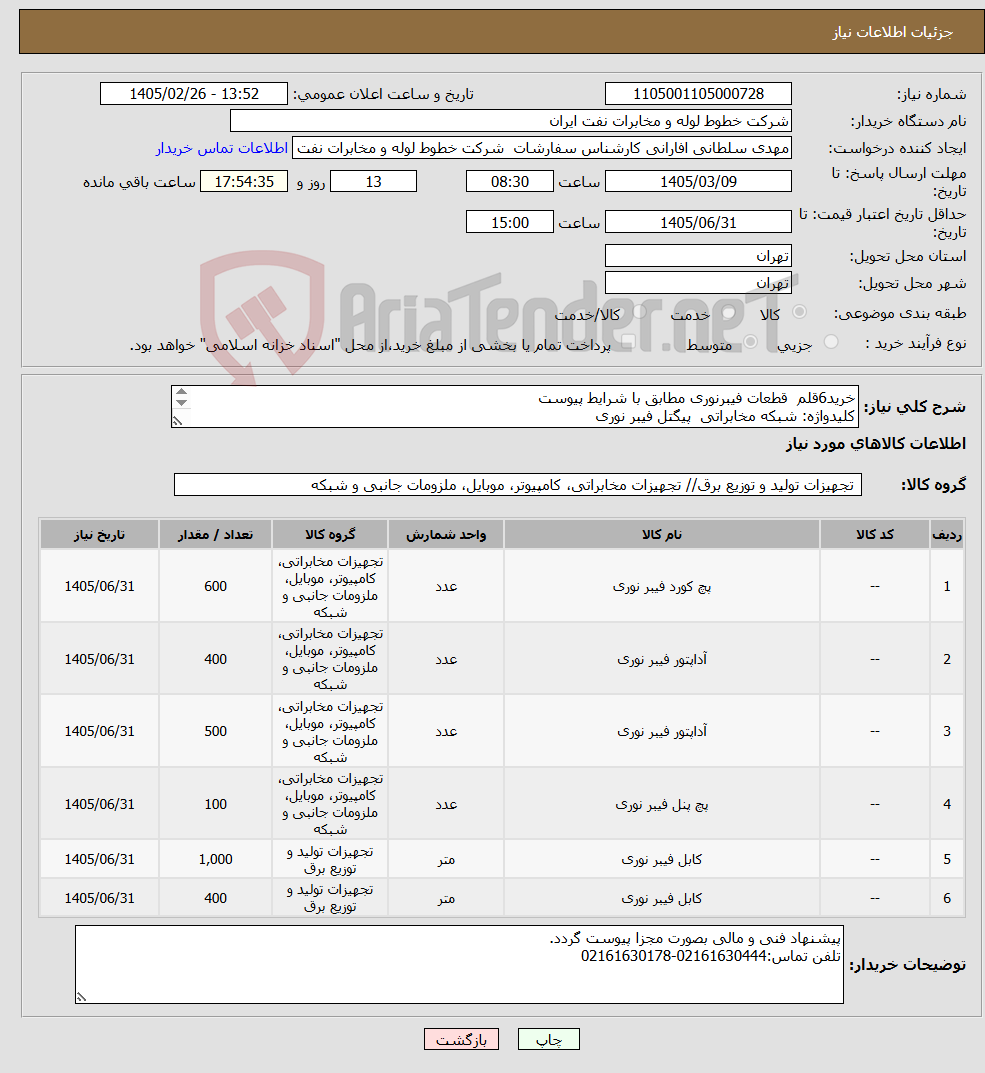Click the delivery province field تهران
The image size is (985, 1073).
pos(698,256)
